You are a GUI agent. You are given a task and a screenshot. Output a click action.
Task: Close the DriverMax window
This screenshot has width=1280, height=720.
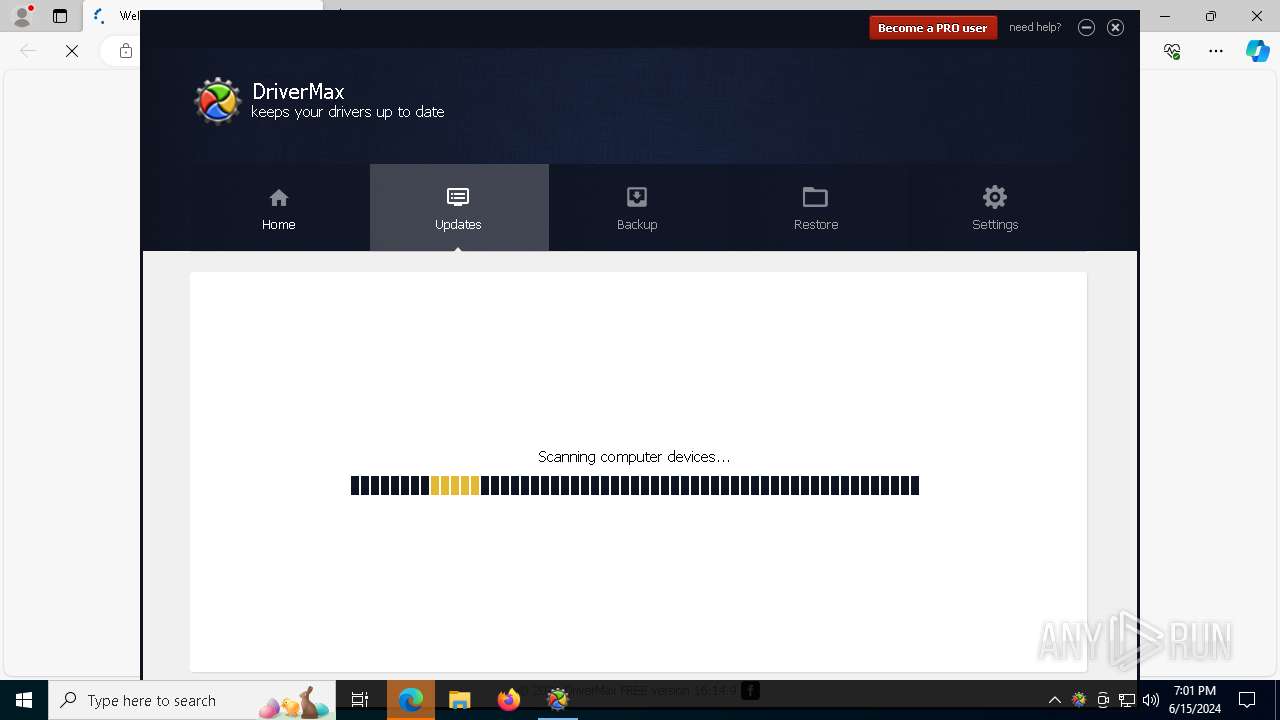point(1115,27)
